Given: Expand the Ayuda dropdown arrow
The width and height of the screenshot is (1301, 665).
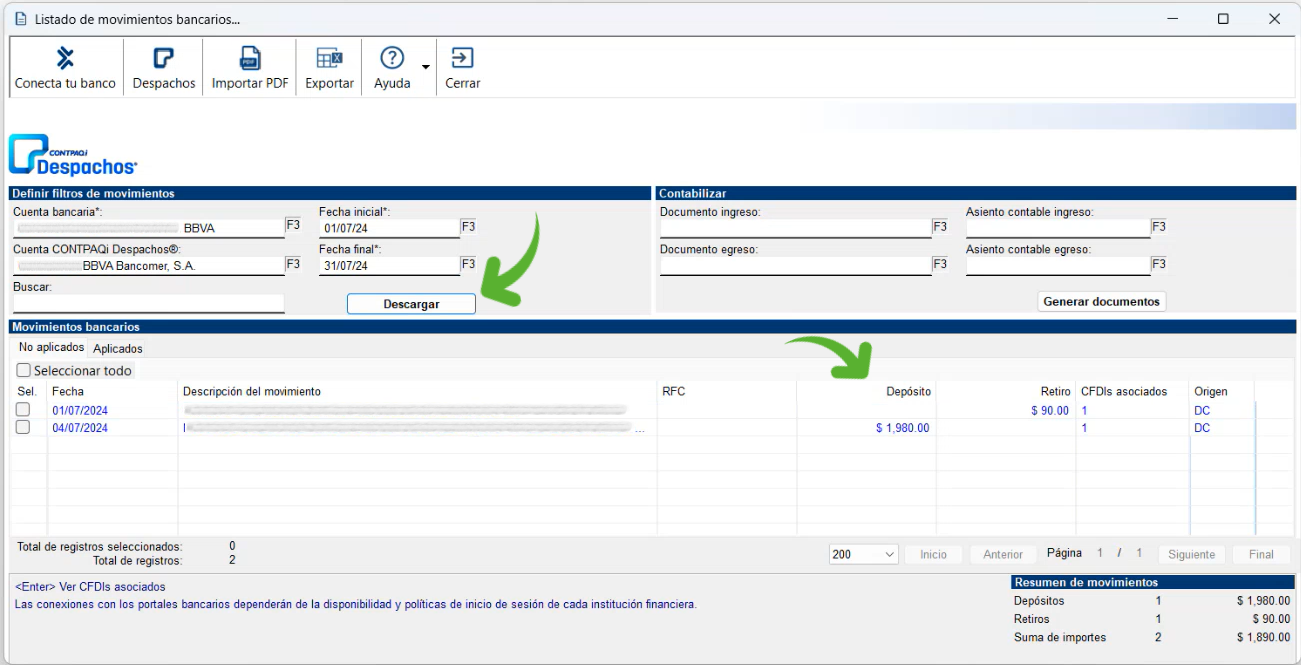Looking at the screenshot, I should pos(425,68).
